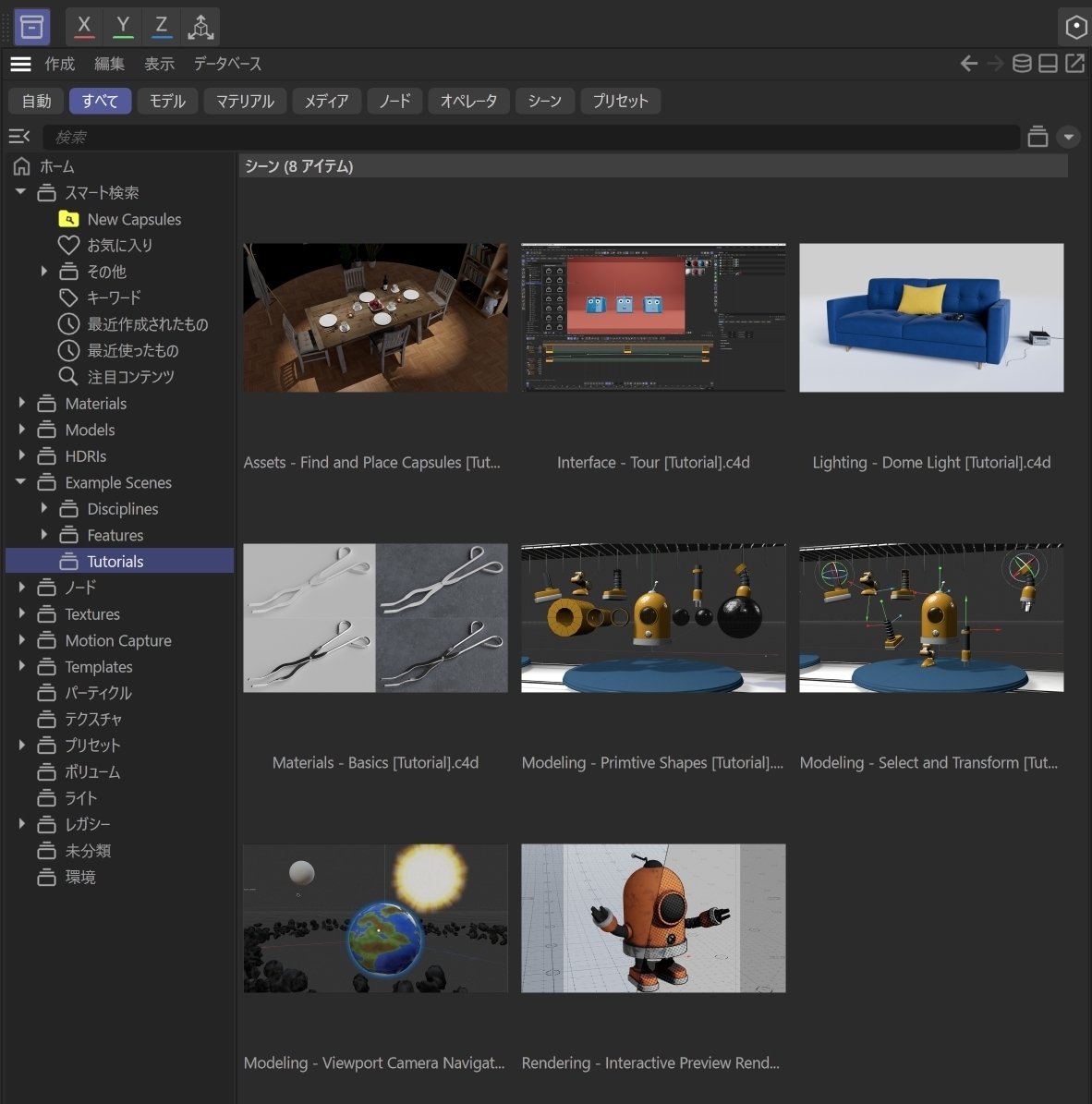Screen dimensions: 1092x1104
Task: Expand the Textures category
Action: [x=21, y=613]
